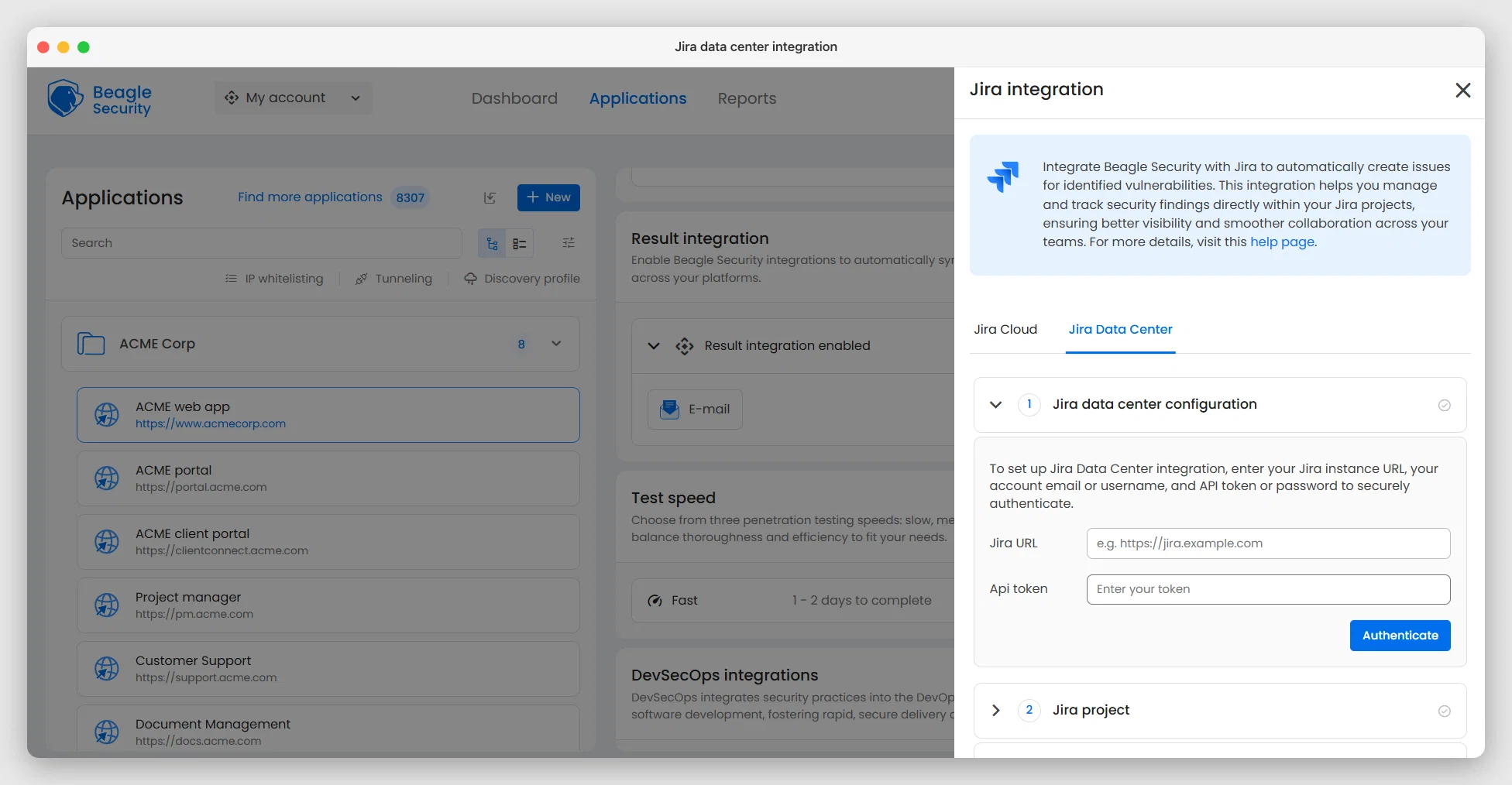Close the Jira integration panel
The height and width of the screenshot is (785, 1512).
1463,91
